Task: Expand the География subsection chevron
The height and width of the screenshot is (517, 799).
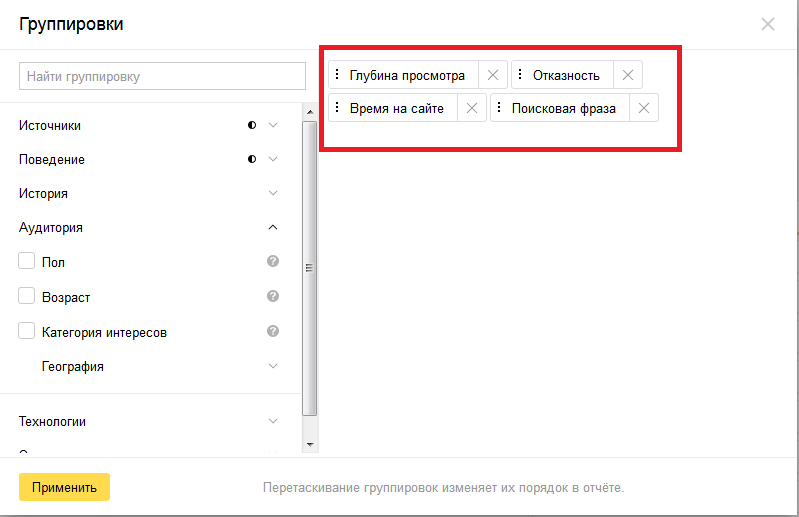Action: point(273,366)
